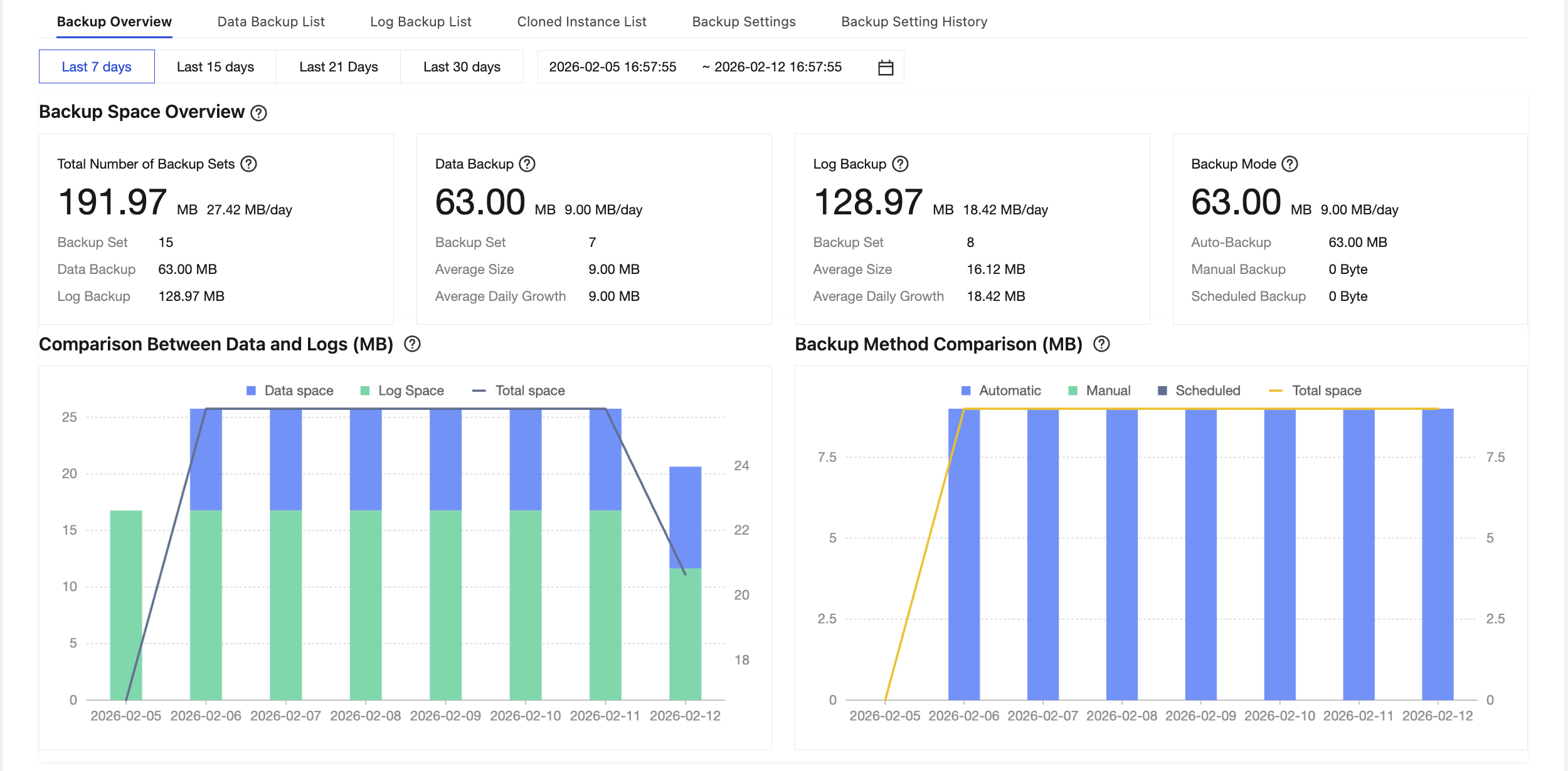Click the start date field 2026-02-05

[612, 67]
